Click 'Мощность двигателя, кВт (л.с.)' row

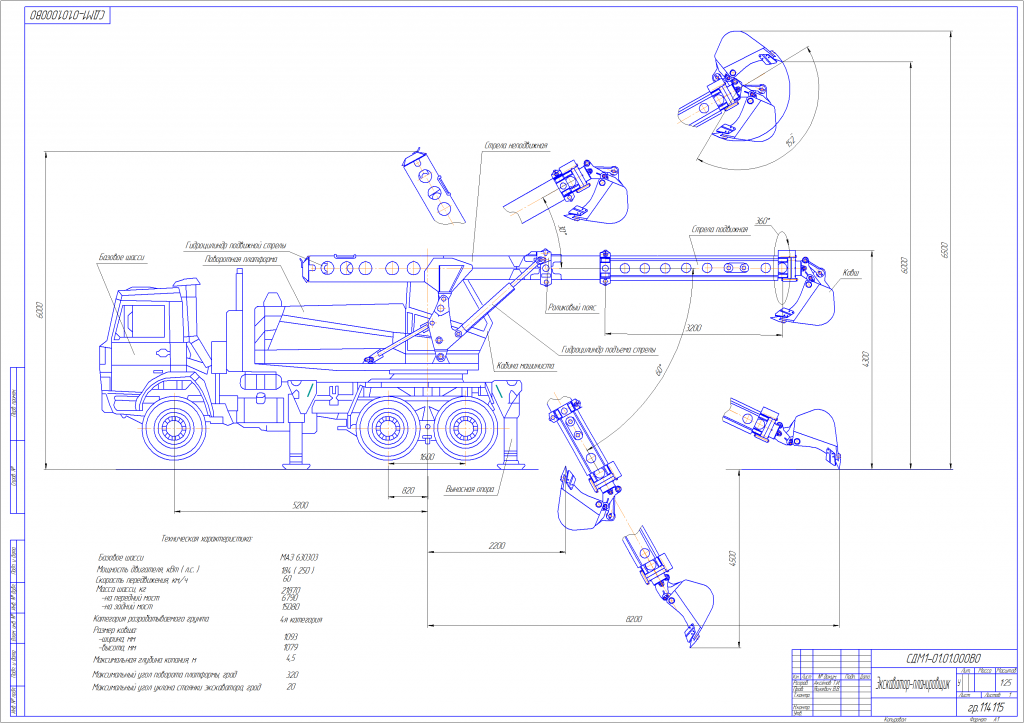click(x=148, y=570)
